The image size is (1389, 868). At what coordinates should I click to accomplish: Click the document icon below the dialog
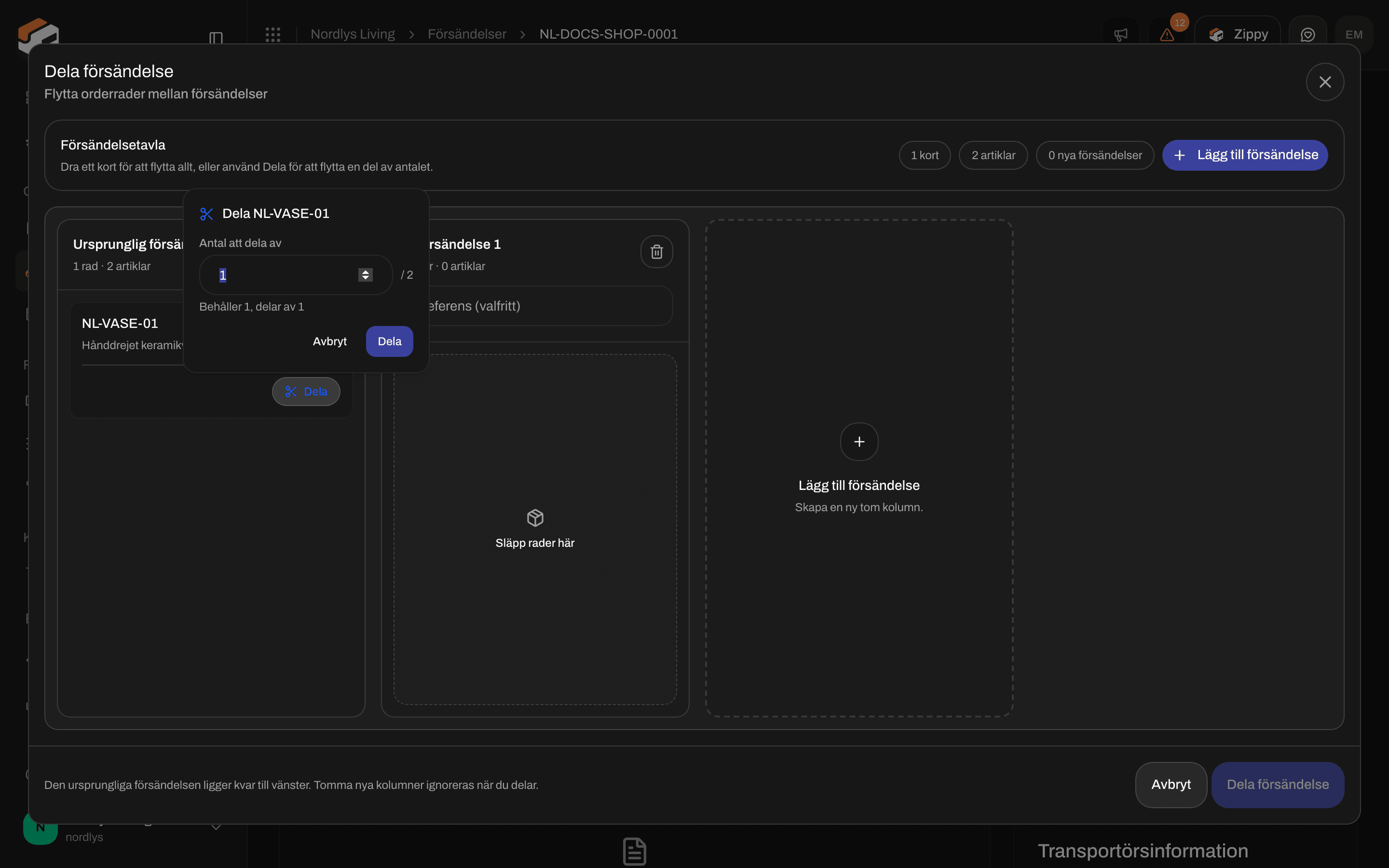(x=635, y=851)
